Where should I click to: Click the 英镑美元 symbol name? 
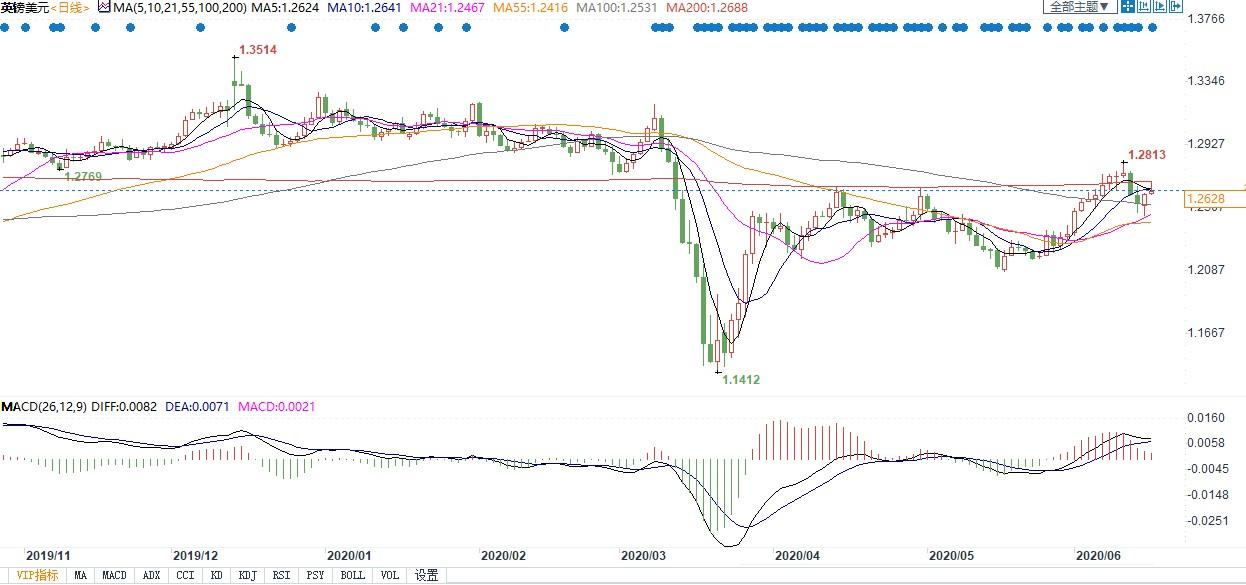[23, 7]
